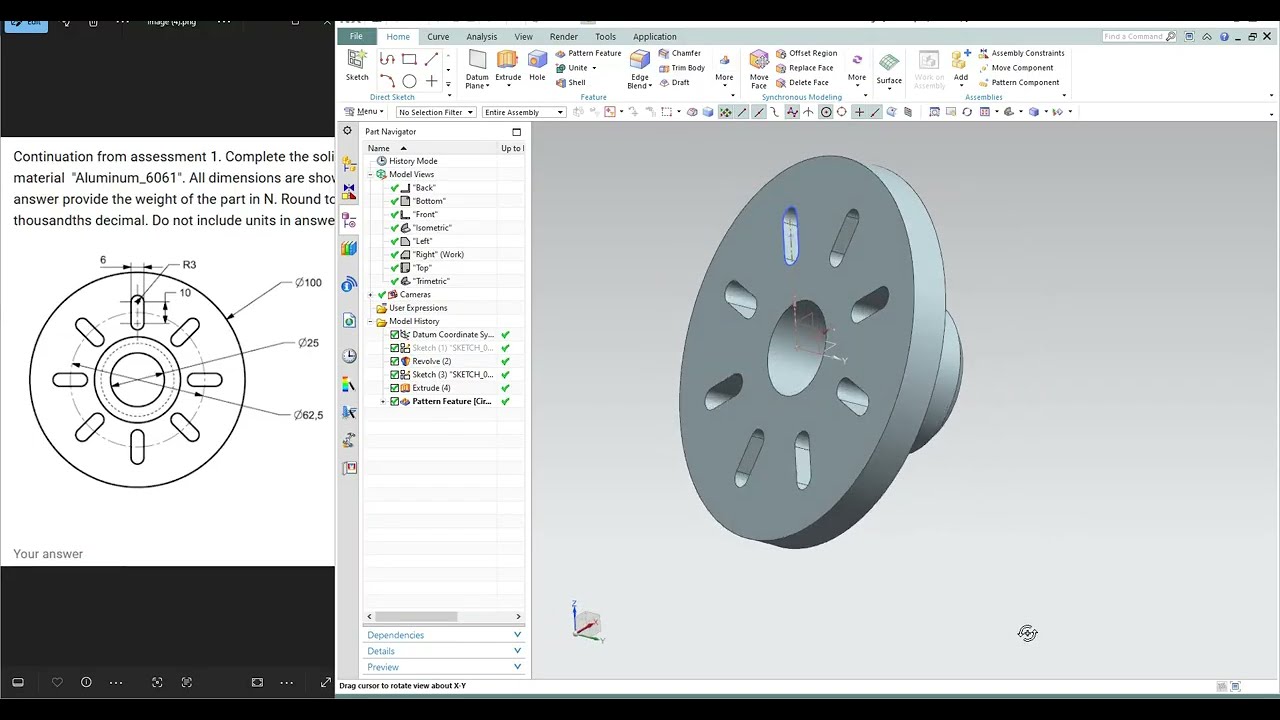Switch to the Curve tab
Viewport: 1280px width, 720px height.
[x=438, y=37]
